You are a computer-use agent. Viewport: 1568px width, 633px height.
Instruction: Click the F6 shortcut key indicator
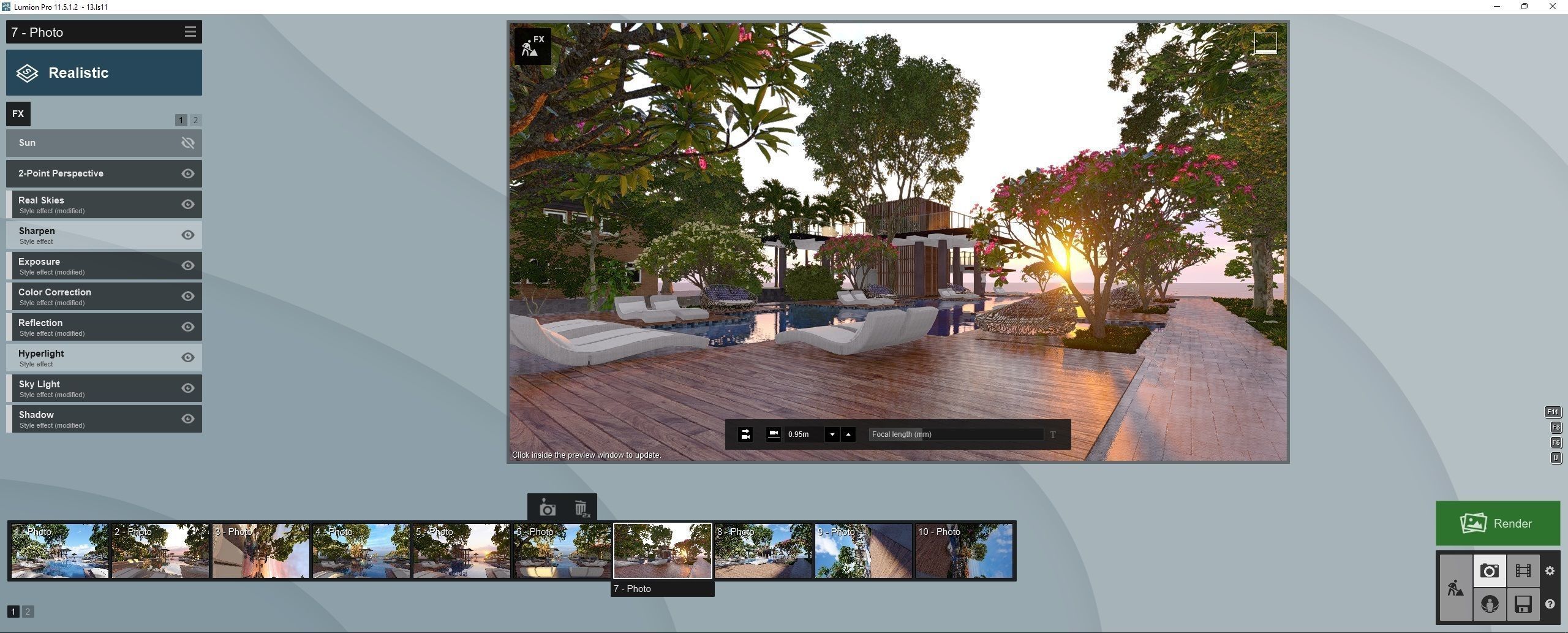pyautogui.click(x=1556, y=443)
